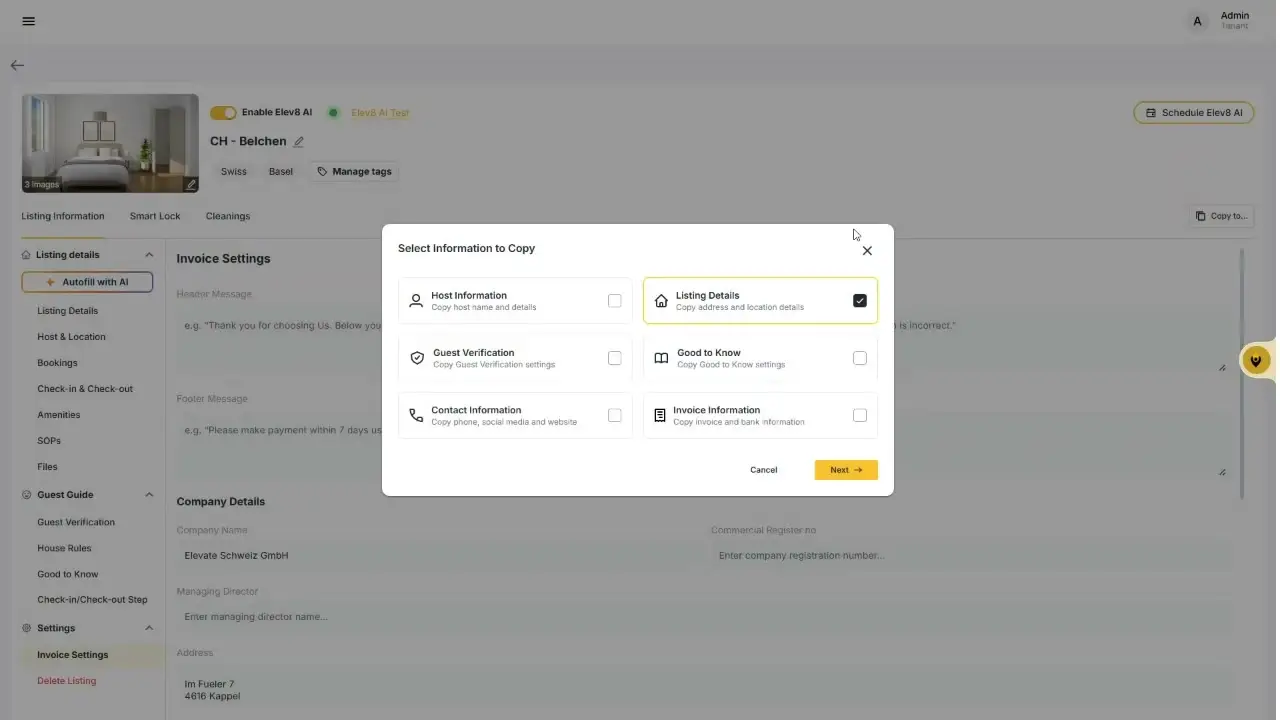Close the Select Information dialog
Viewport: 1280px width, 720px height.
867,251
